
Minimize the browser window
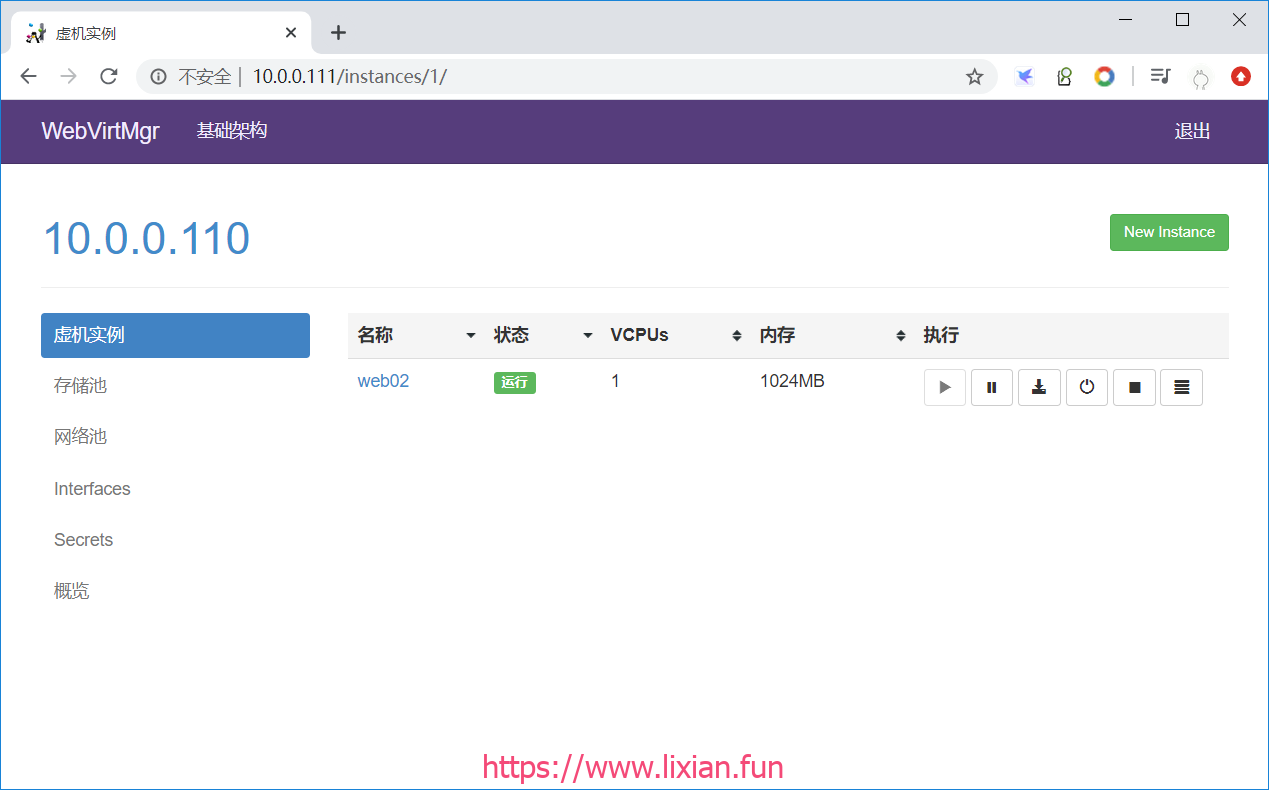point(1127,20)
